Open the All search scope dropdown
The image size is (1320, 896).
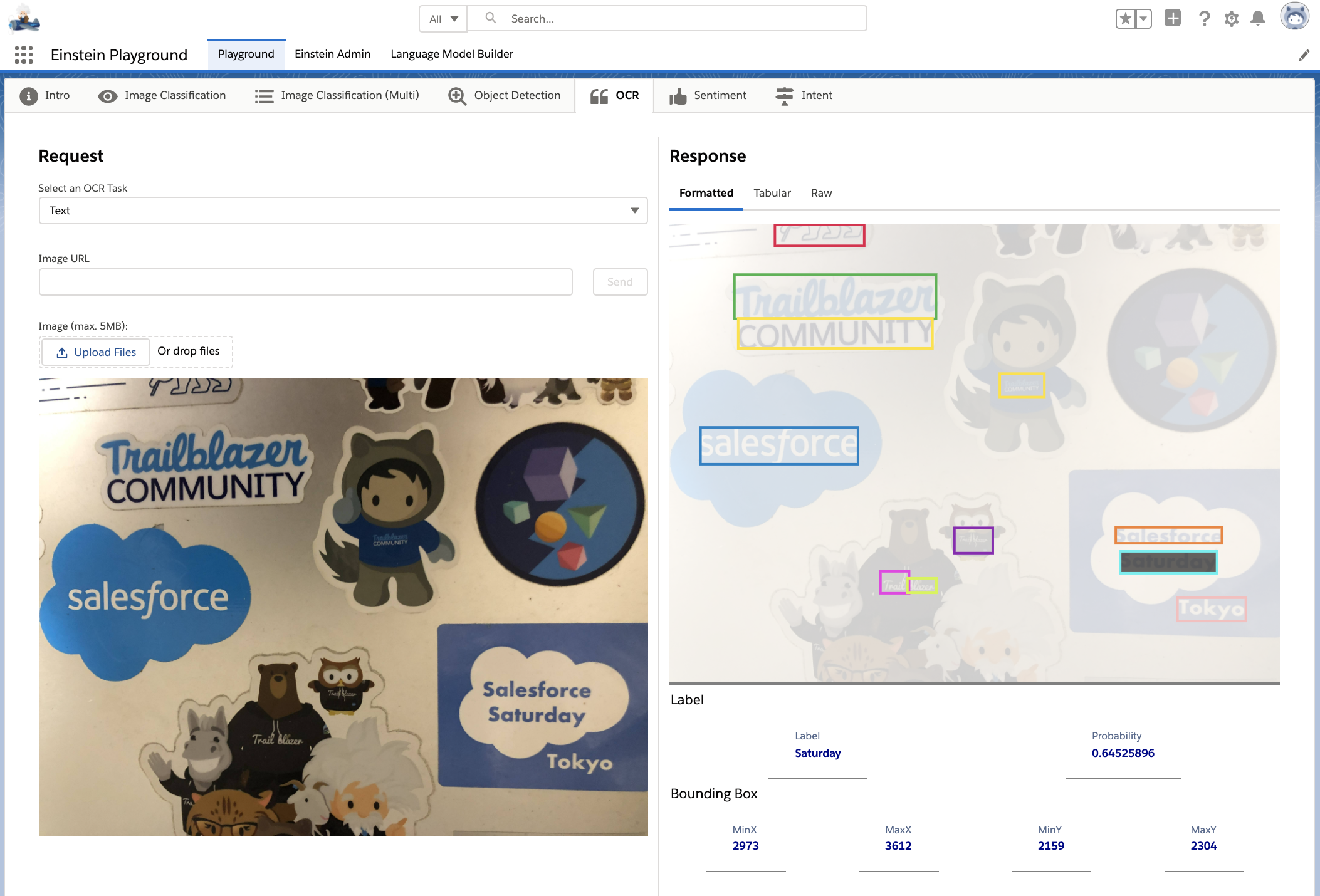click(443, 19)
